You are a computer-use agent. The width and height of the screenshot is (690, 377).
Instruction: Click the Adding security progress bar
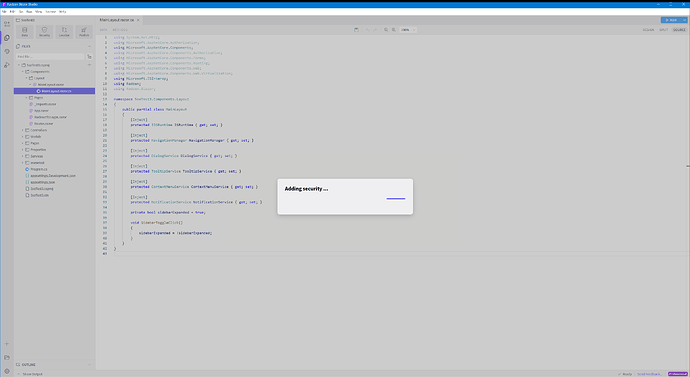tap(396, 199)
